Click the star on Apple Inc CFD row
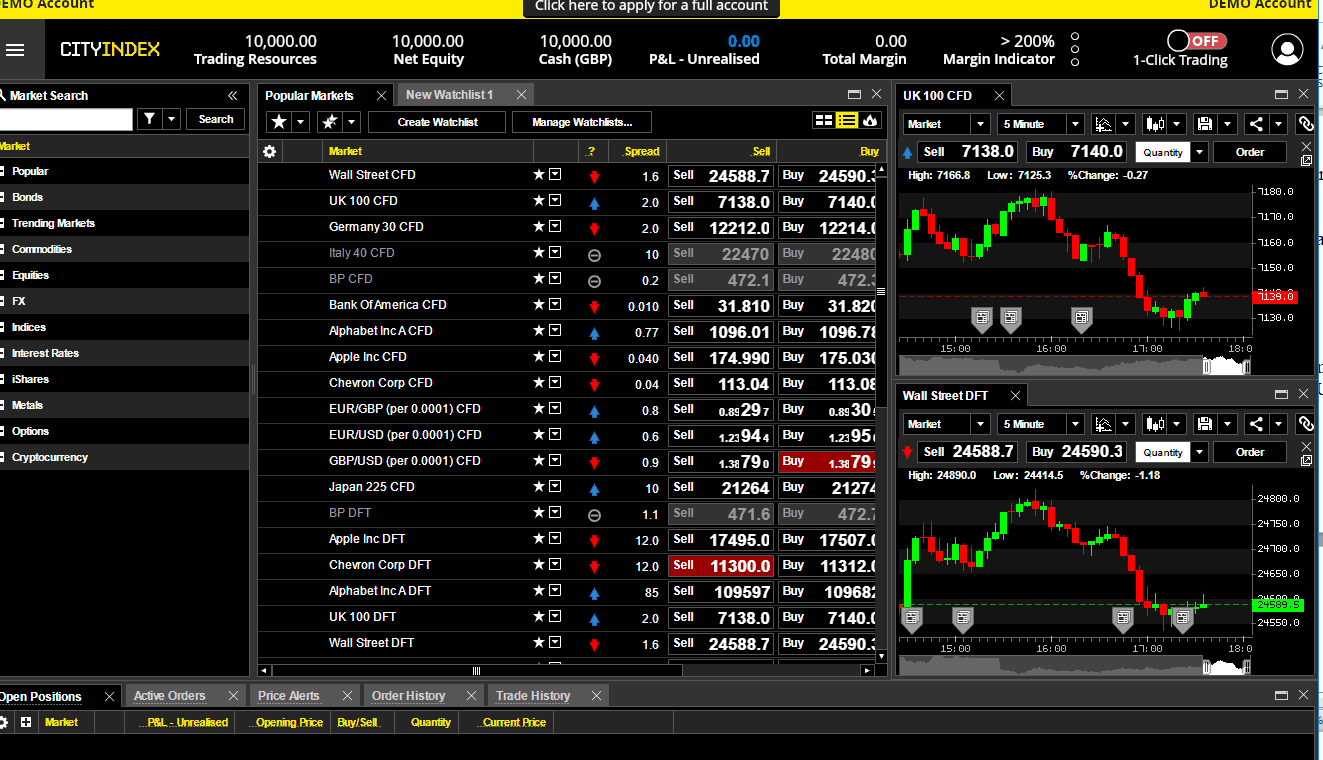1323x760 pixels. point(539,357)
